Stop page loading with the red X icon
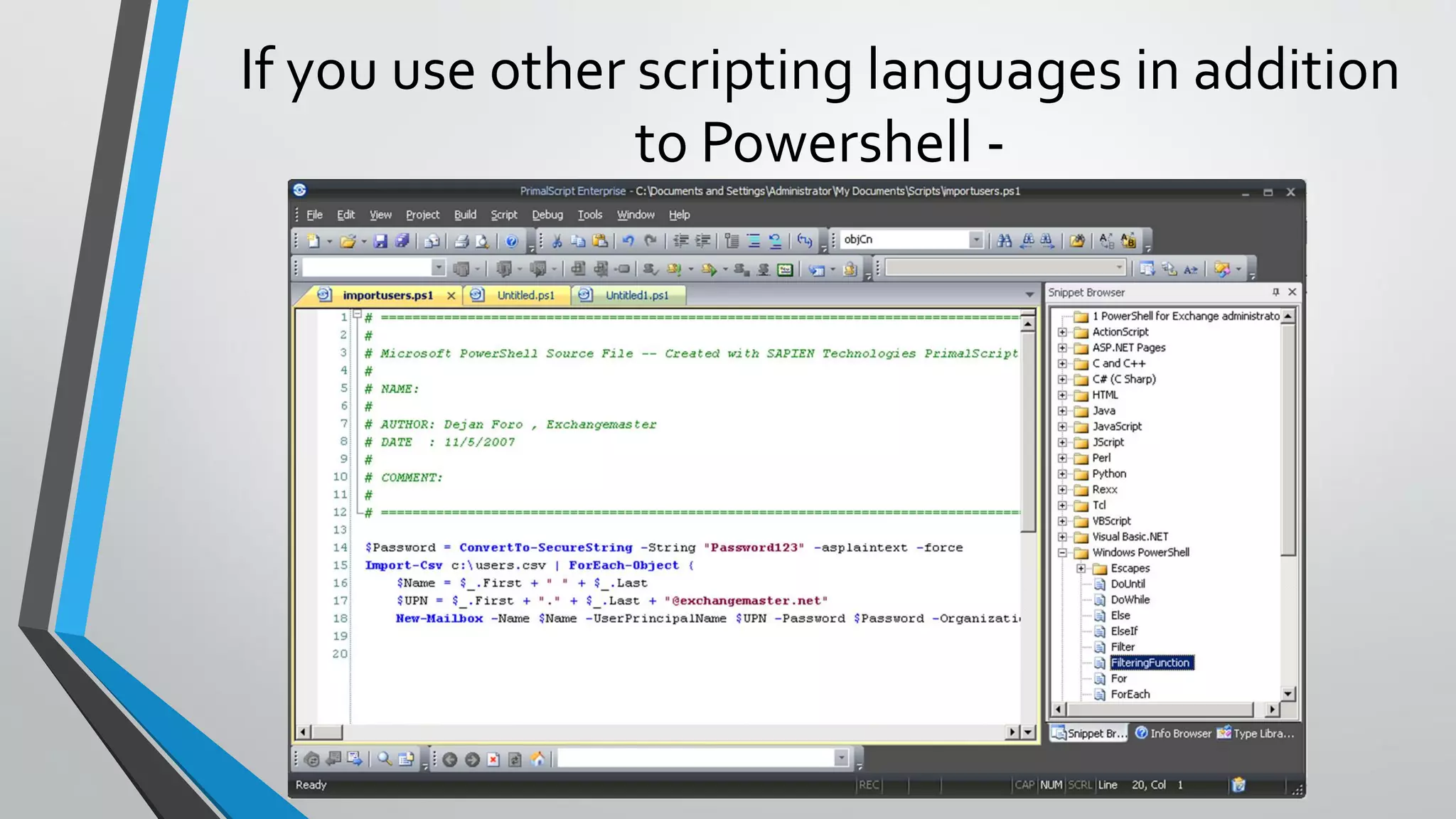Screen dimensions: 1456x819 pos(493,760)
